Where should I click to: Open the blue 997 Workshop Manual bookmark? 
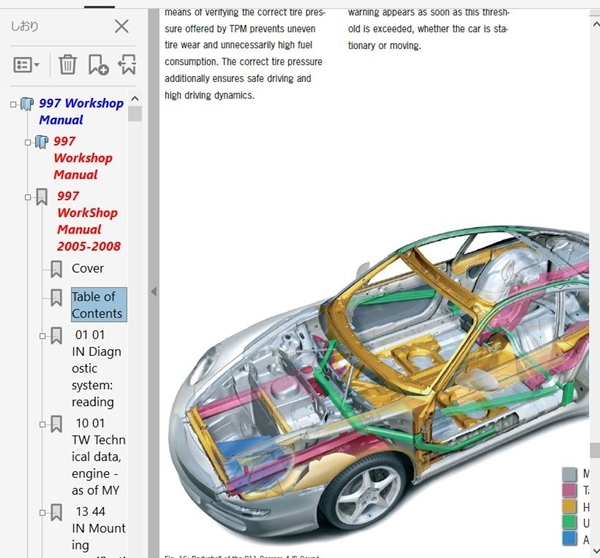[81, 111]
